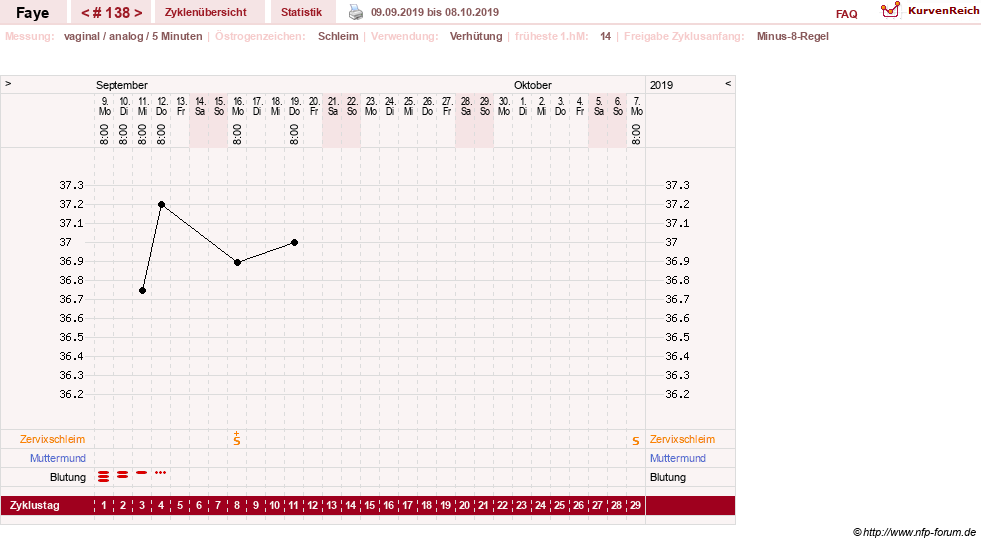This screenshot has width=981, height=544.
Task: Click 8:00 time under '7. Mo'
Action: 636,134
